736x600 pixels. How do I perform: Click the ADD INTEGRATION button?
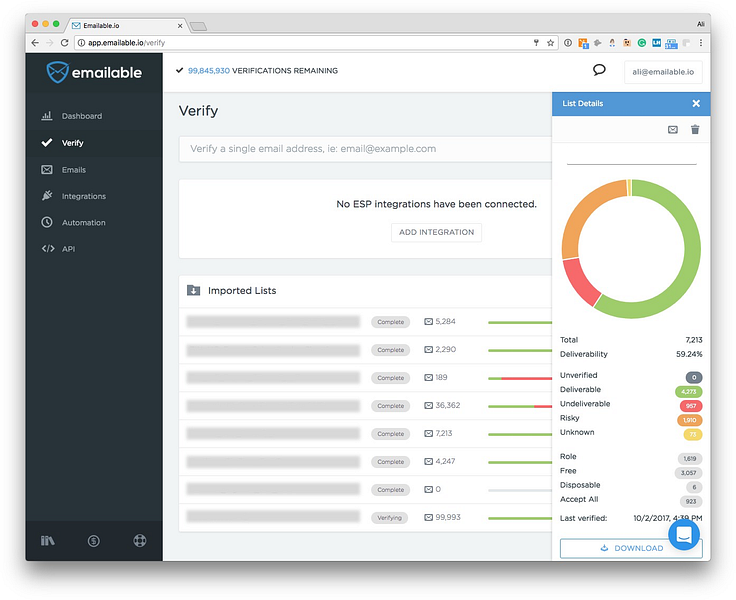coord(436,232)
